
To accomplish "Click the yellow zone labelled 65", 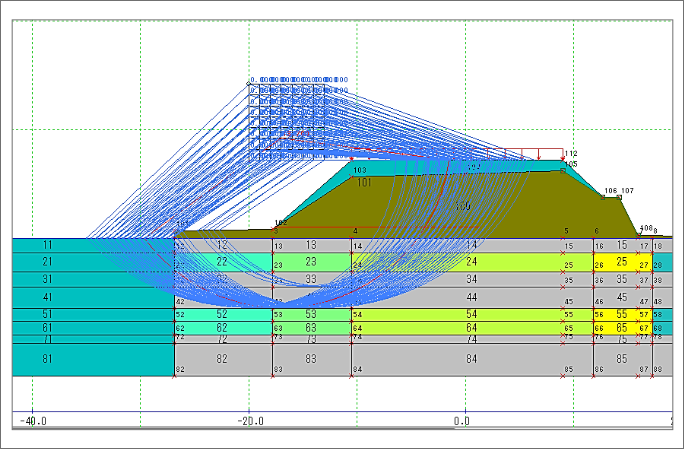I will [622, 328].
